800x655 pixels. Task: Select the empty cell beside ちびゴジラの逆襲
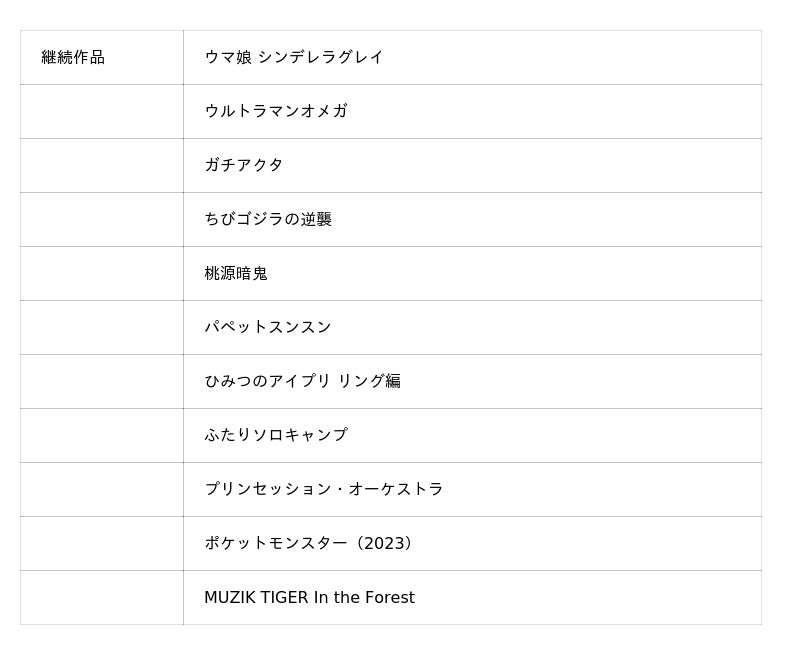[x=102, y=219]
